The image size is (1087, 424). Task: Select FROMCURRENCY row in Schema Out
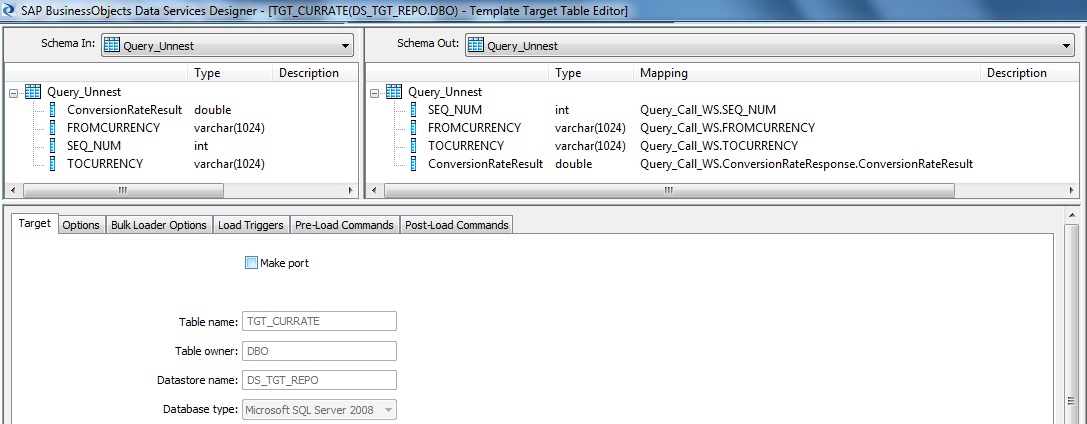(x=722, y=127)
